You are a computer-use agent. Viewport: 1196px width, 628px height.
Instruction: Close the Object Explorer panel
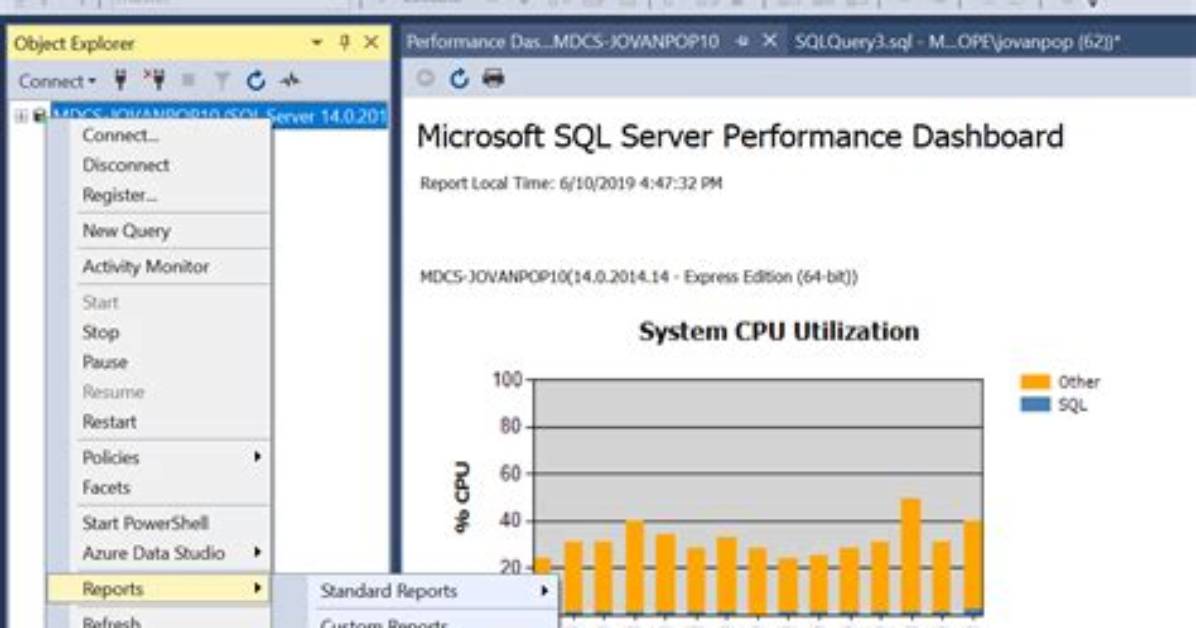coord(371,43)
